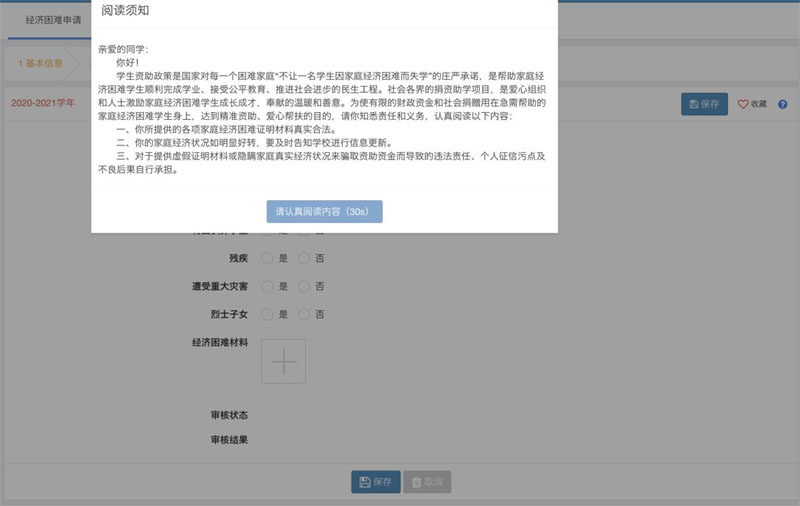This screenshot has height=506, width=800.
Task: Open the blue question mark help icon
Action: (x=782, y=104)
